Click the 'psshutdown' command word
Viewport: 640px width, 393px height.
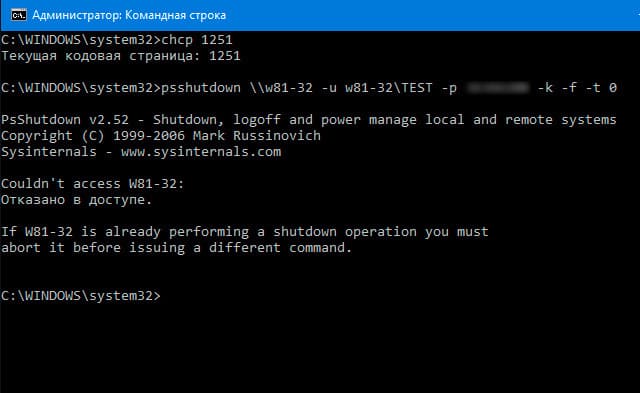(x=201, y=88)
